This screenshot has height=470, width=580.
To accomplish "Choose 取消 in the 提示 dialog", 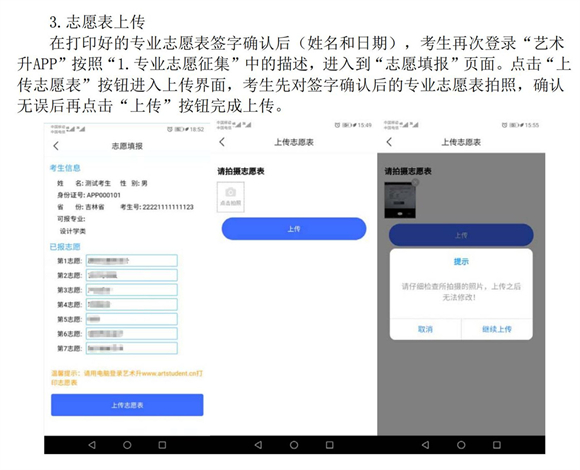I will click(x=425, y=329).
